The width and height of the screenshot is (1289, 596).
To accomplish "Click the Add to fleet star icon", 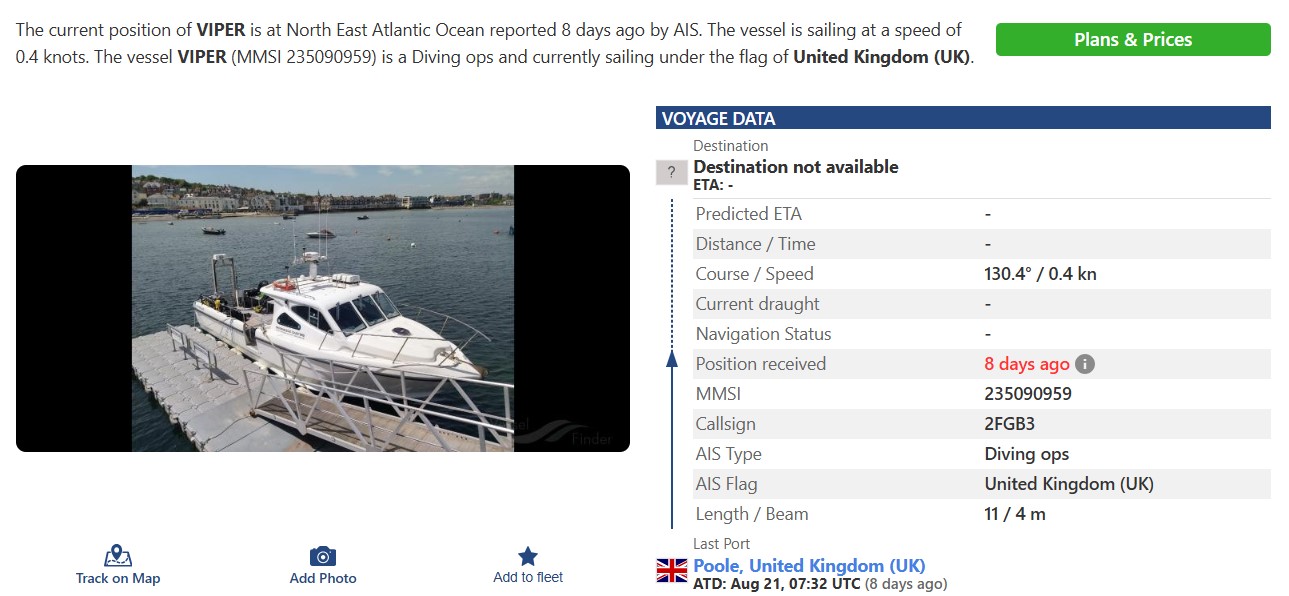I will pyautogui.click(x=528, y=556).
